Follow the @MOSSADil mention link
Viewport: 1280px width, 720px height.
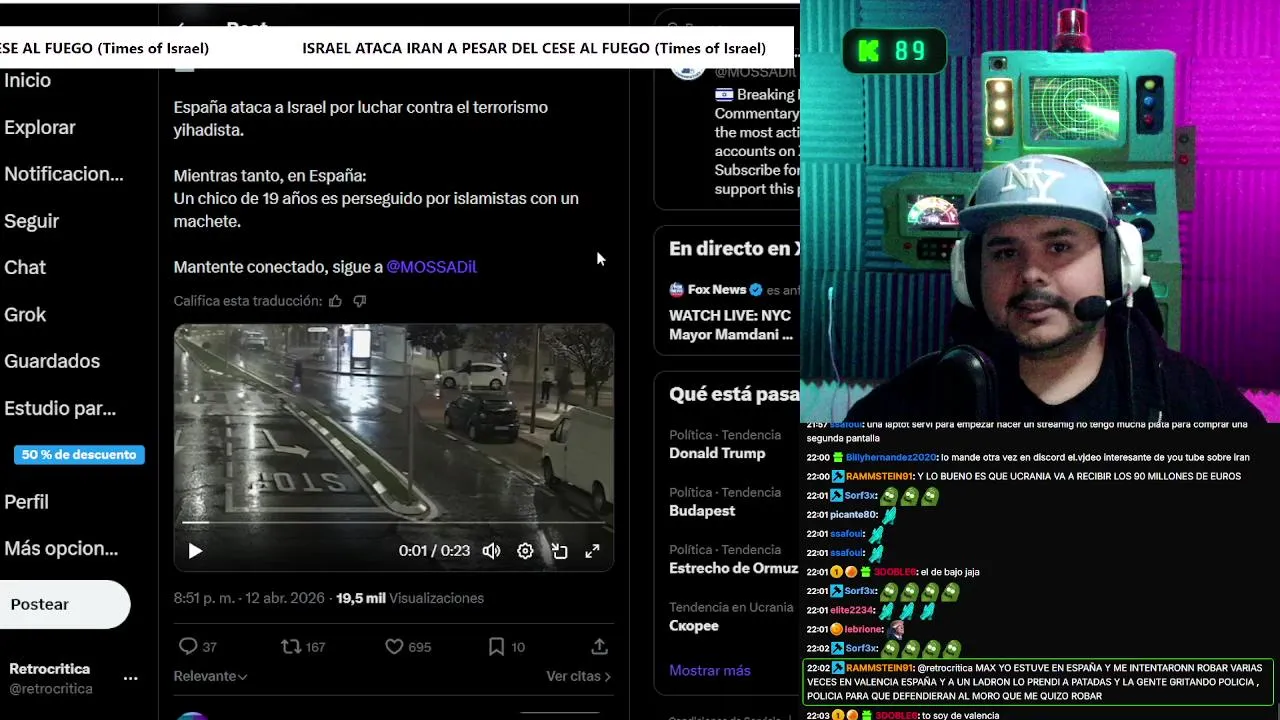pos(431,267)
